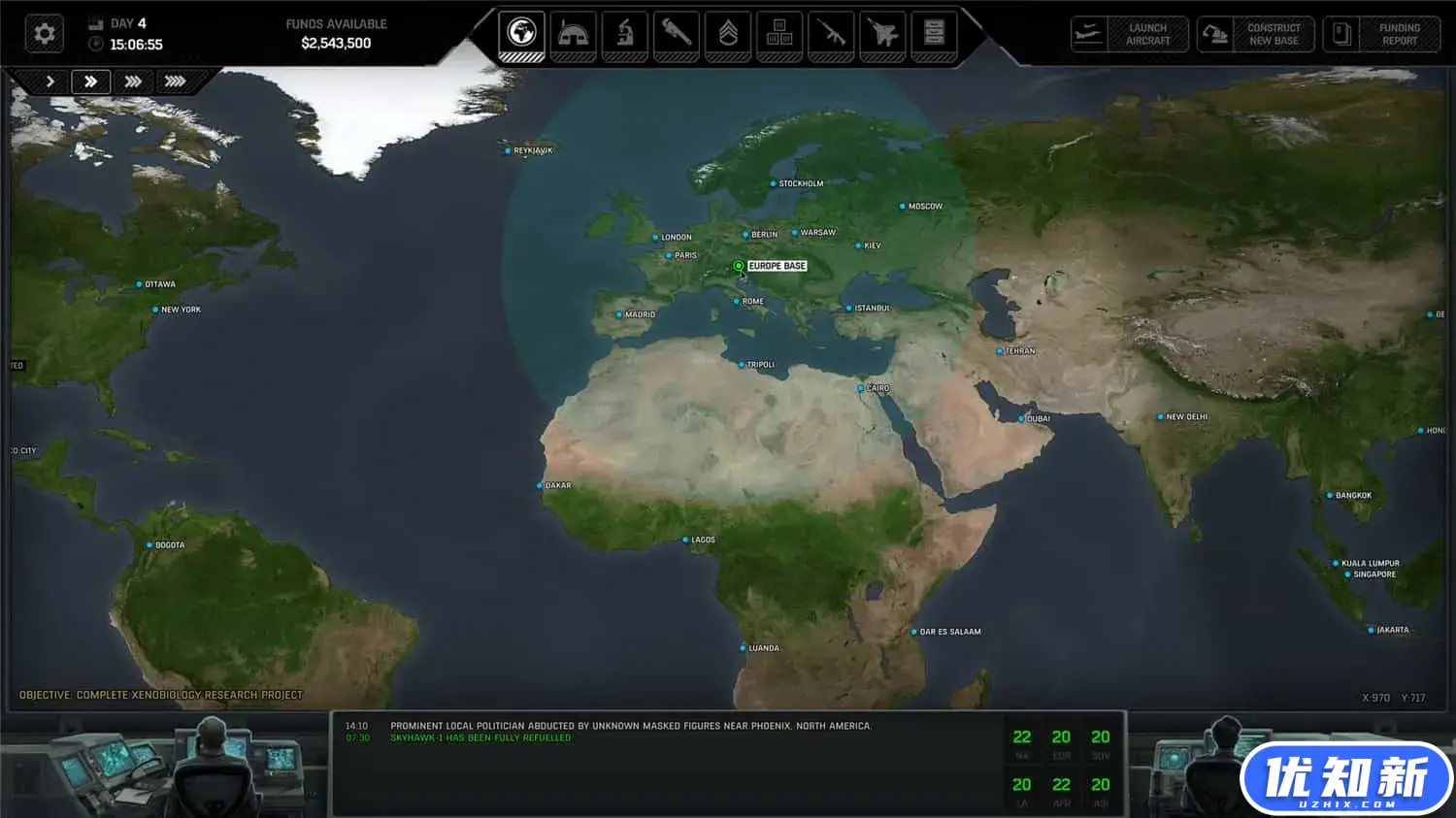The height and width of the screenshot is (818, 1456).
Task: Set fastest four-arrow time speed
Action: point(175,82)
